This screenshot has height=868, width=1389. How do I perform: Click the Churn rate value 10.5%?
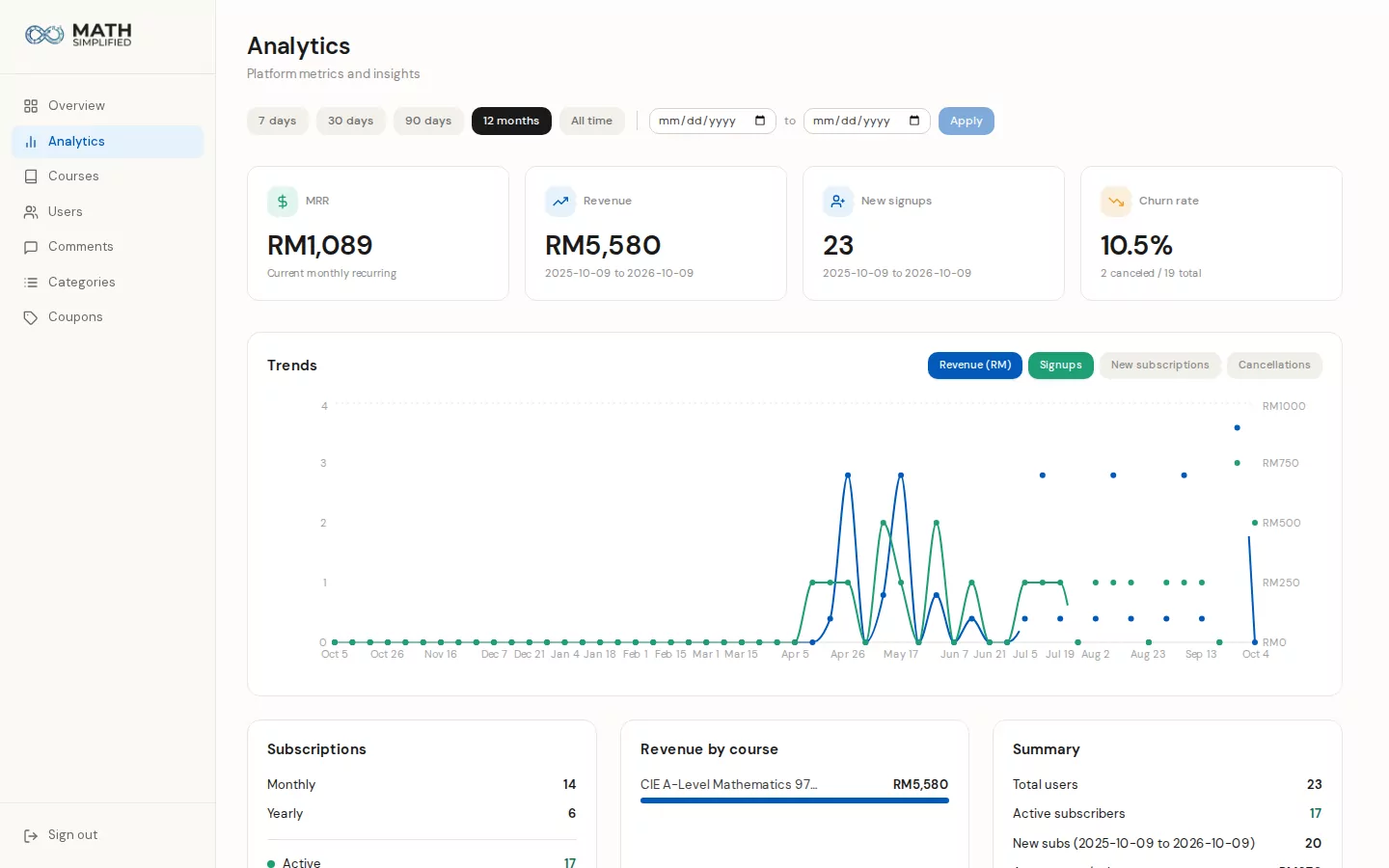(1136, 246)
